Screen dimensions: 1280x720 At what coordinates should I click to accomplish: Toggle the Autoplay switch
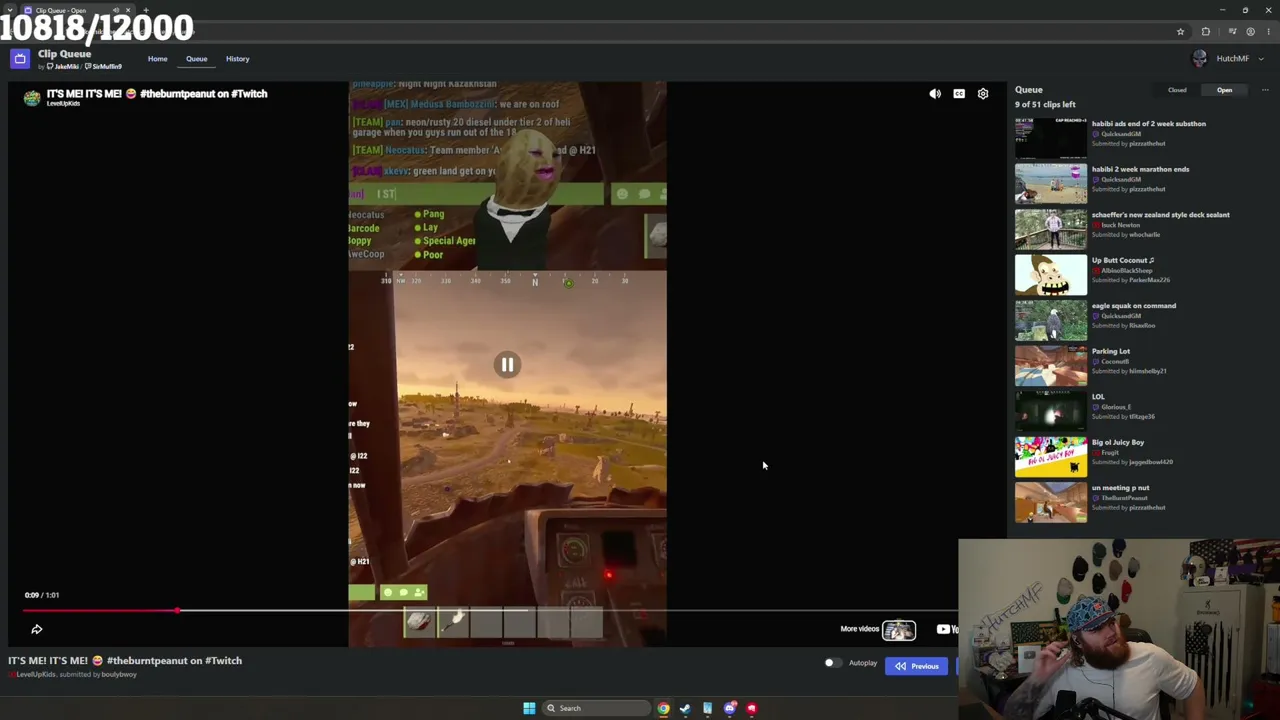832,663
